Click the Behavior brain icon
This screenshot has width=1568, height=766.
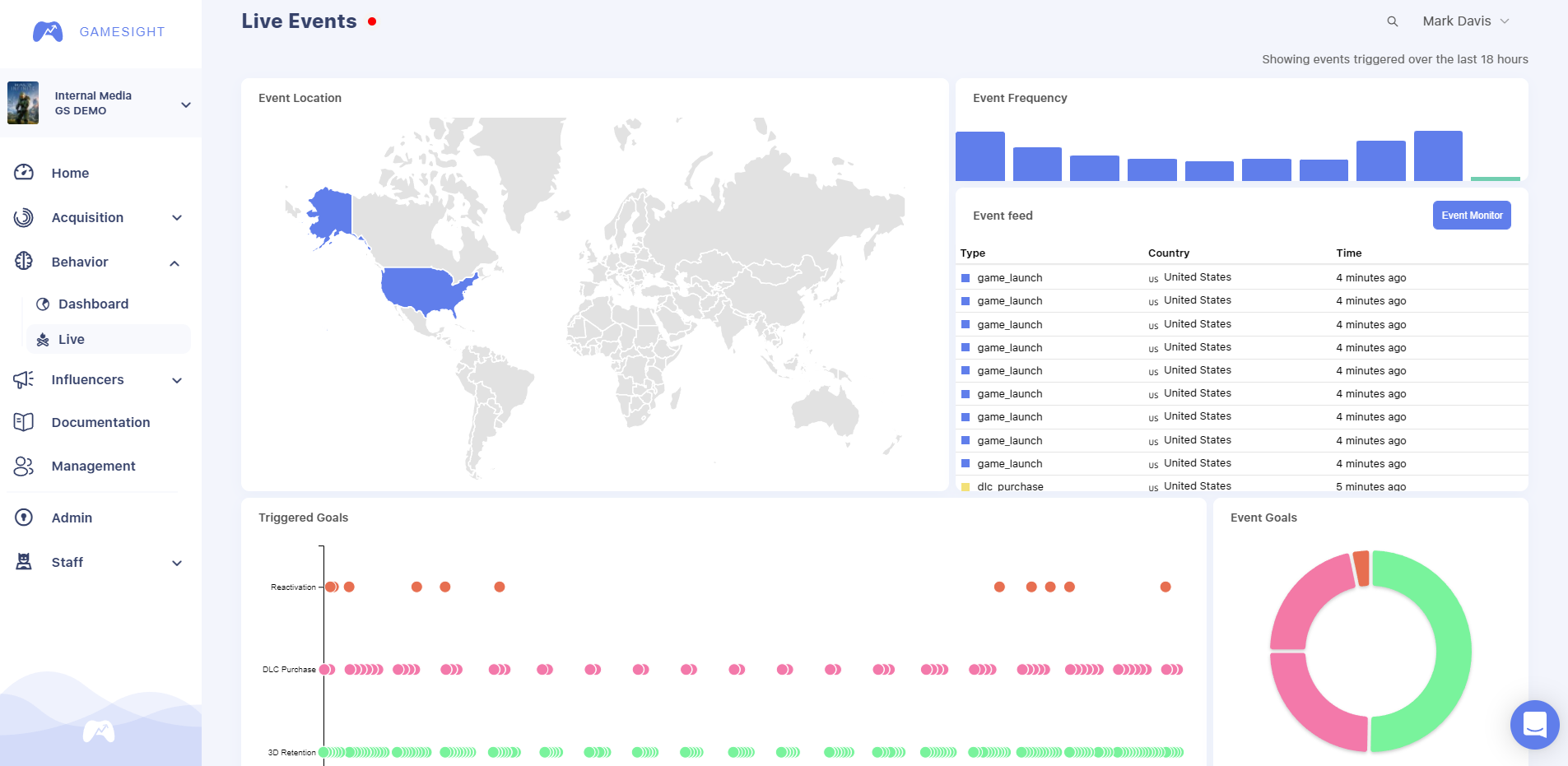point(24,262)
